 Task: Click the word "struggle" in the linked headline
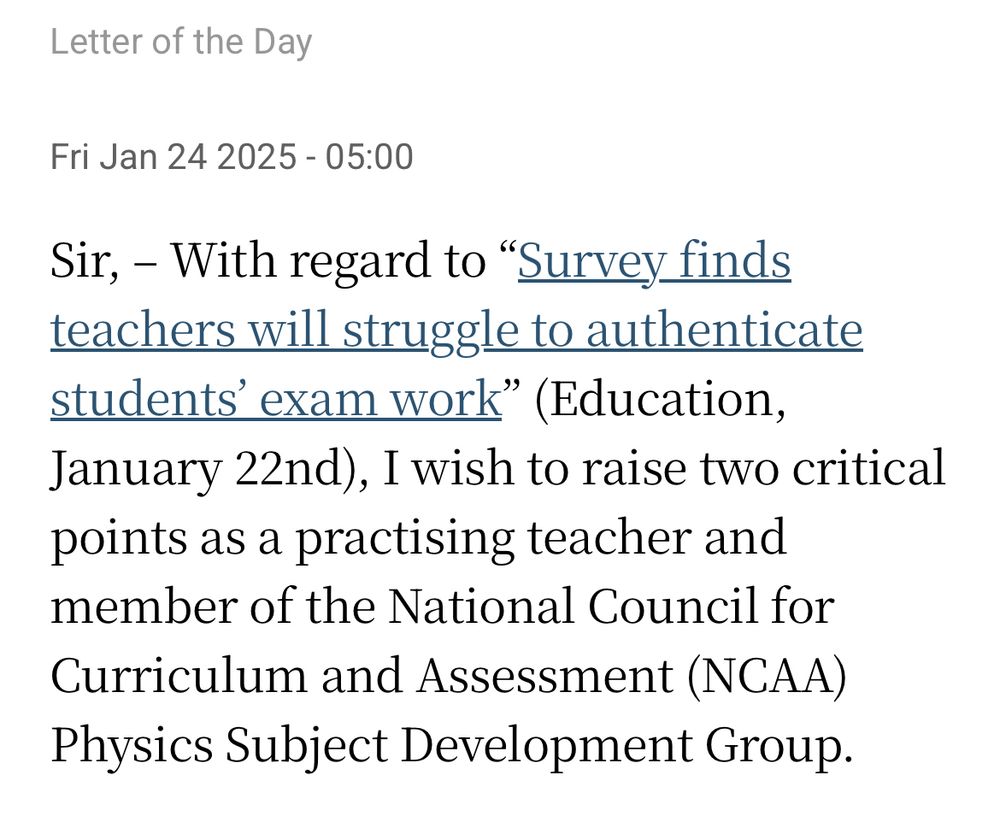point(431,332)
